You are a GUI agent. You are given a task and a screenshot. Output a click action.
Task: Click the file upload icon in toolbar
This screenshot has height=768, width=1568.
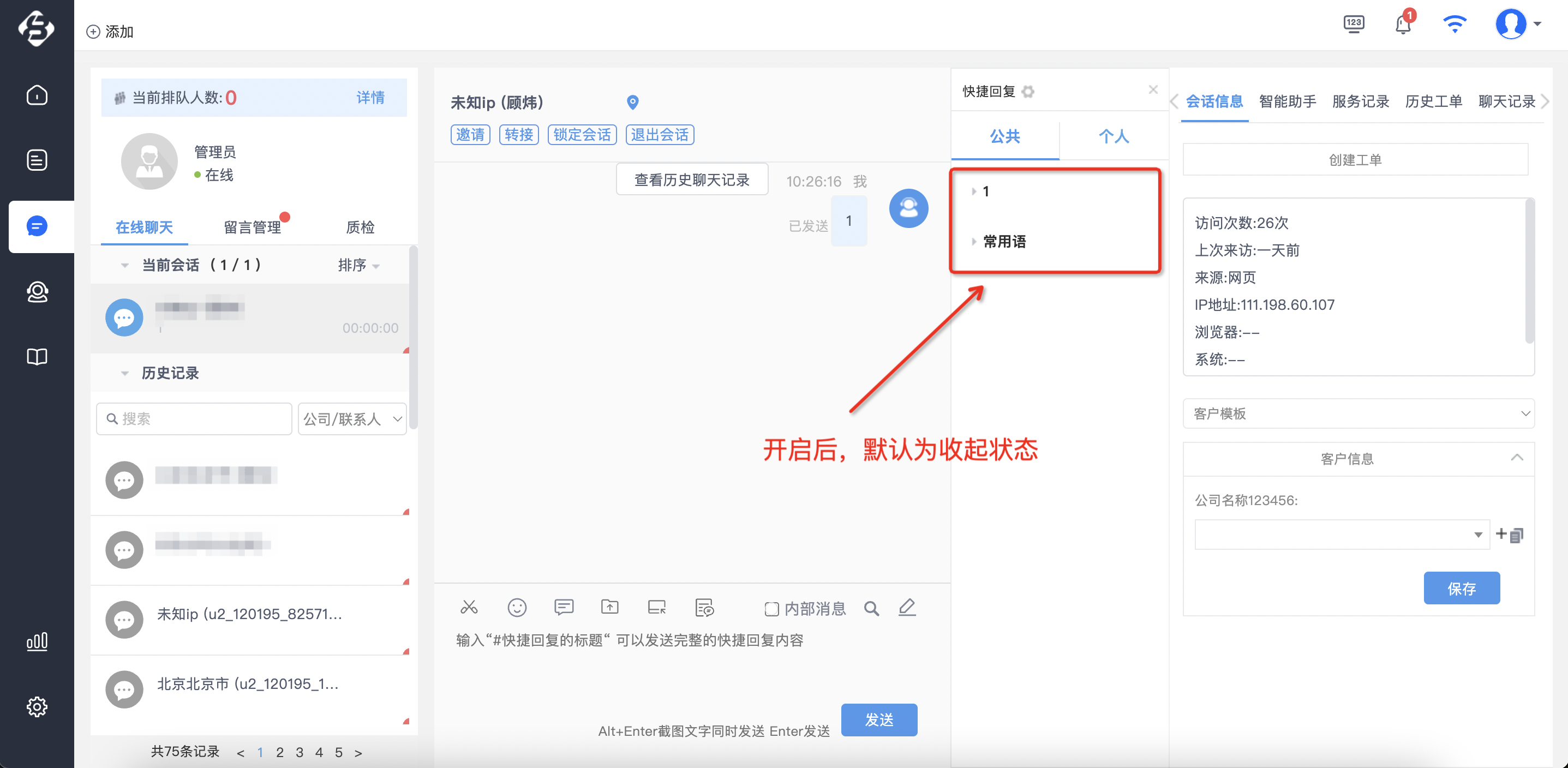[x=609, y=607]
